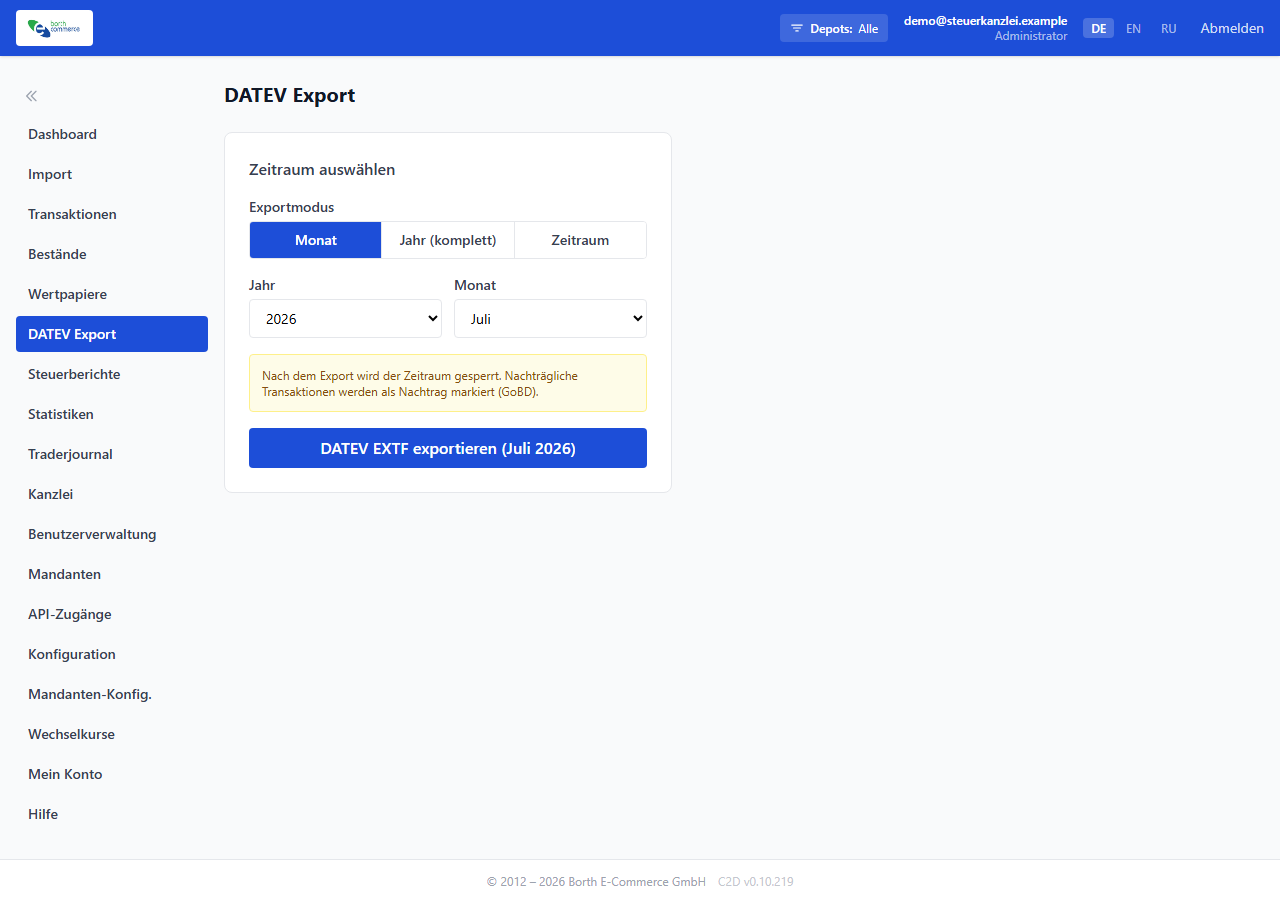
Task: Select Monat export mode
Action: (315, 240)
